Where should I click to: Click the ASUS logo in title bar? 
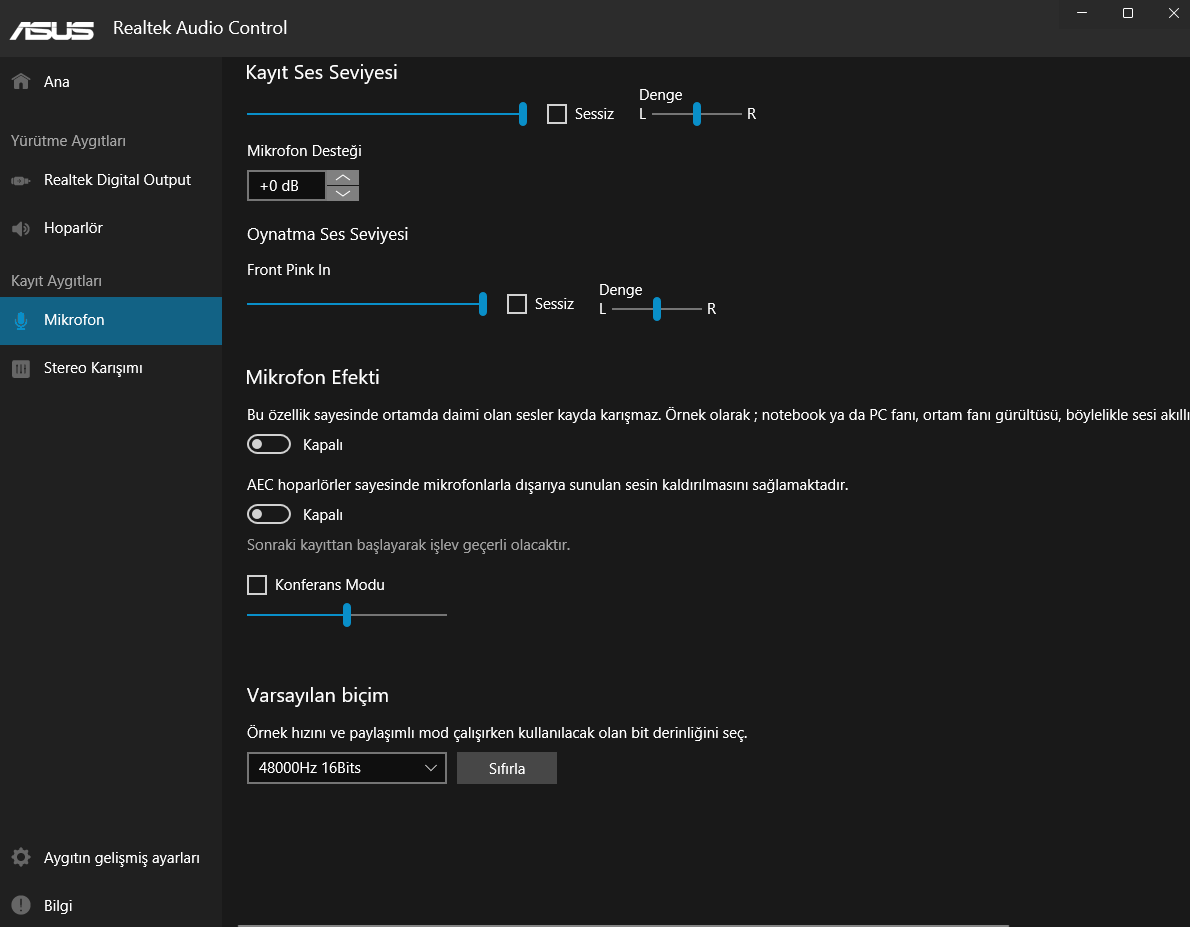click(x=52, y=29)
